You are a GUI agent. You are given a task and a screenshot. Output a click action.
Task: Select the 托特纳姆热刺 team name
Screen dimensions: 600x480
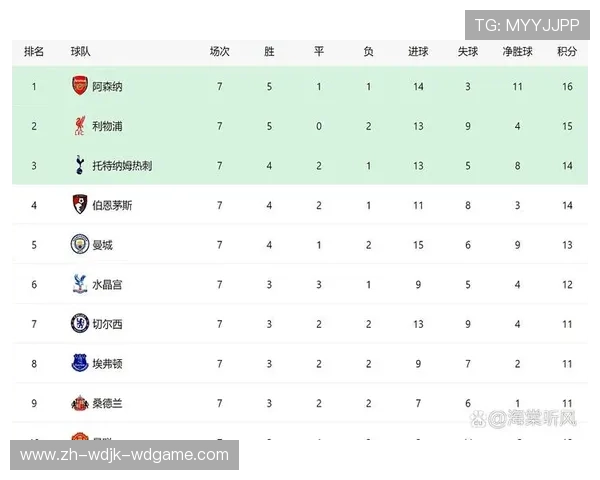point(122,166)
